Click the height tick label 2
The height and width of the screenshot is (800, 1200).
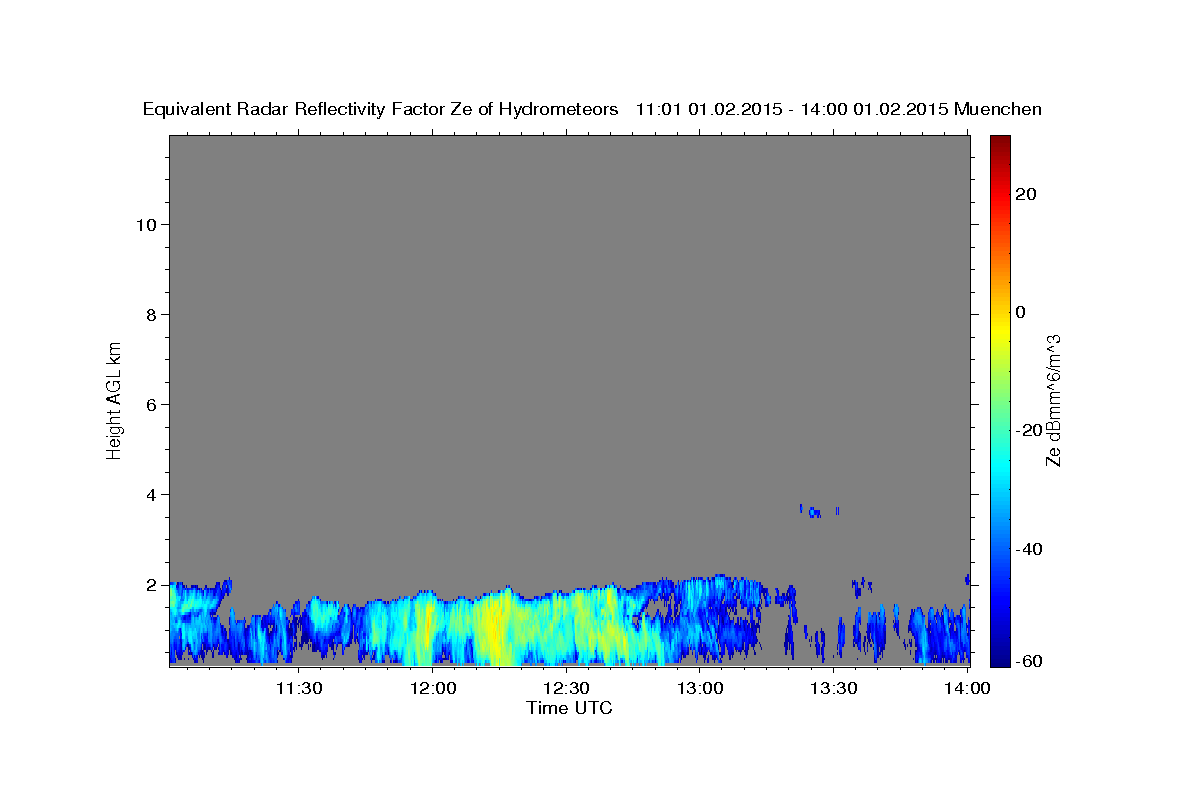pyautogui.click(x=151, y=584)
